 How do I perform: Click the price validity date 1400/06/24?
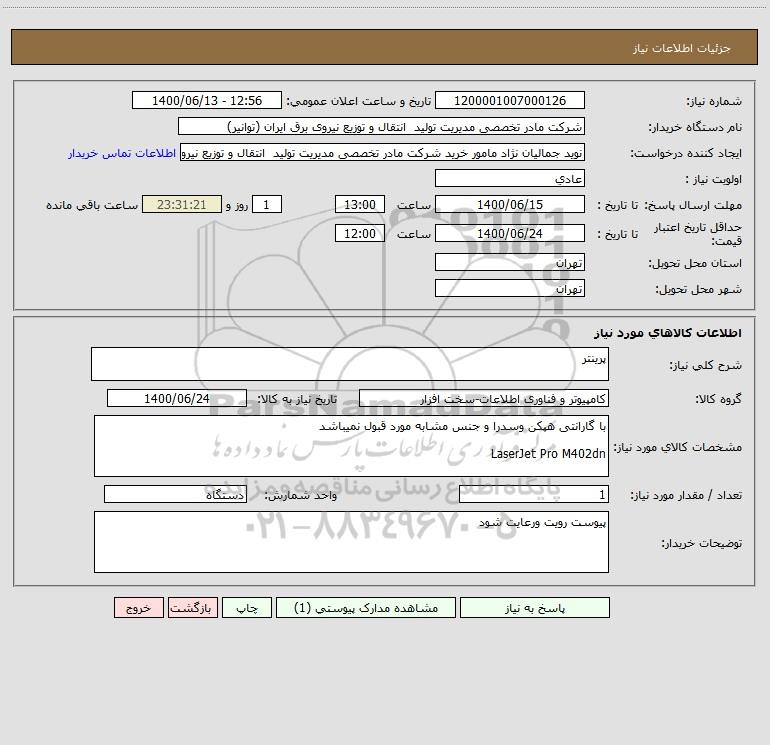(510, 233)
